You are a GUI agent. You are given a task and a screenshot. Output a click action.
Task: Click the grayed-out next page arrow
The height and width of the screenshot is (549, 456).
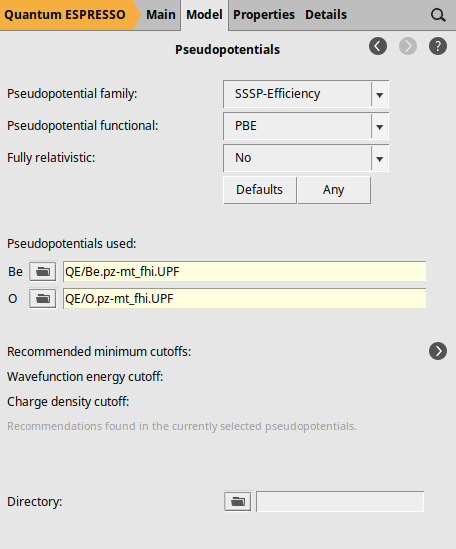tap(408, 46)
